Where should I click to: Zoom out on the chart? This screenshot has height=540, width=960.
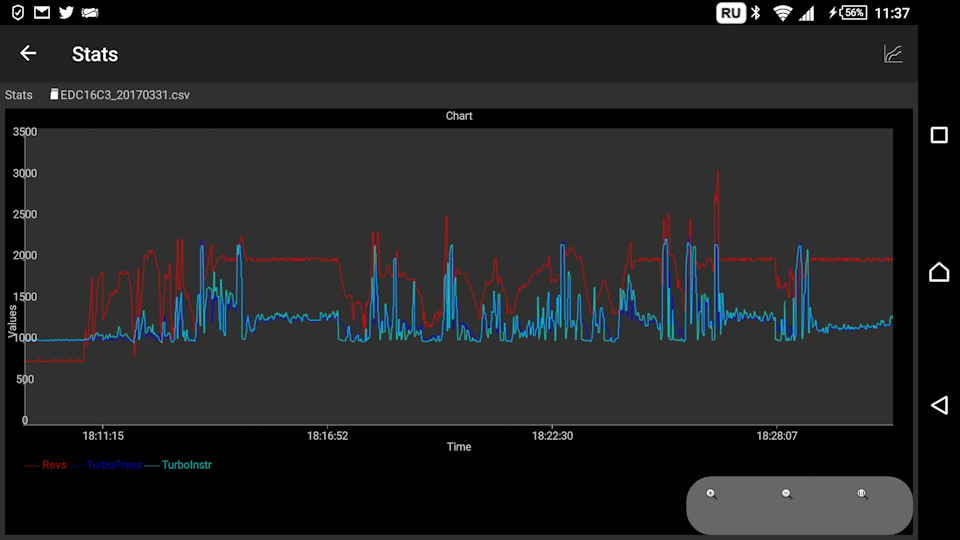click(787, 494)
